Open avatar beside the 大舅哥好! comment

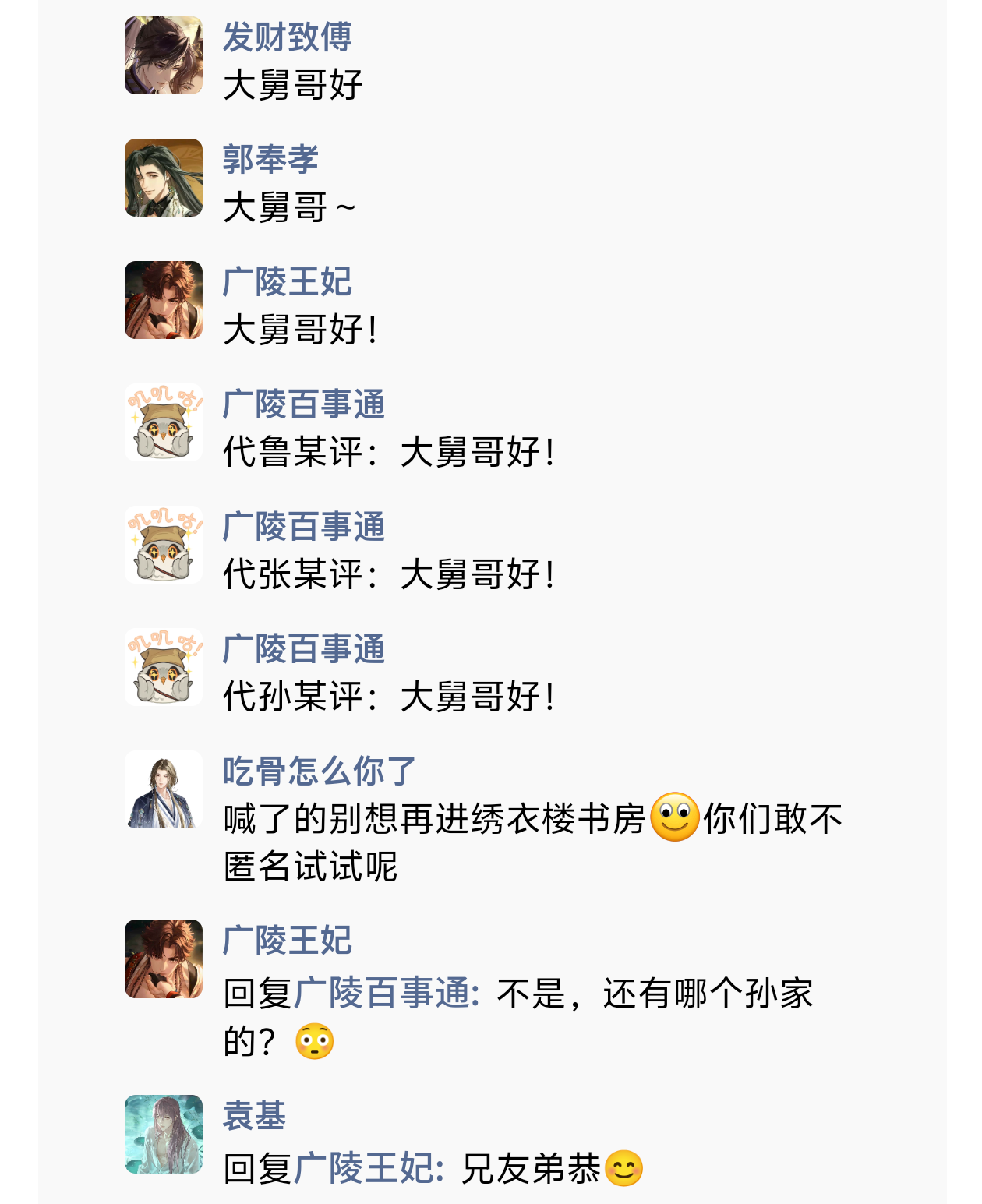click(x=164, y=300)
